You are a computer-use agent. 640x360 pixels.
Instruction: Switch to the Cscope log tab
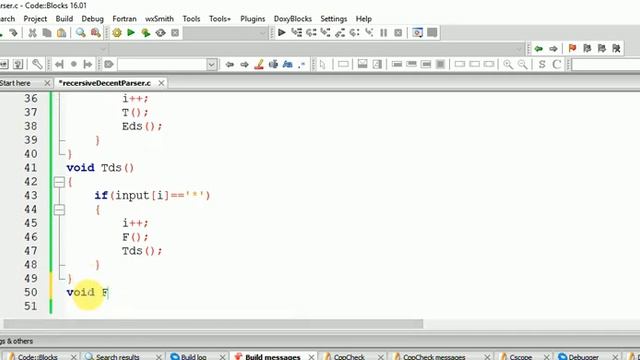click(520, 357)
